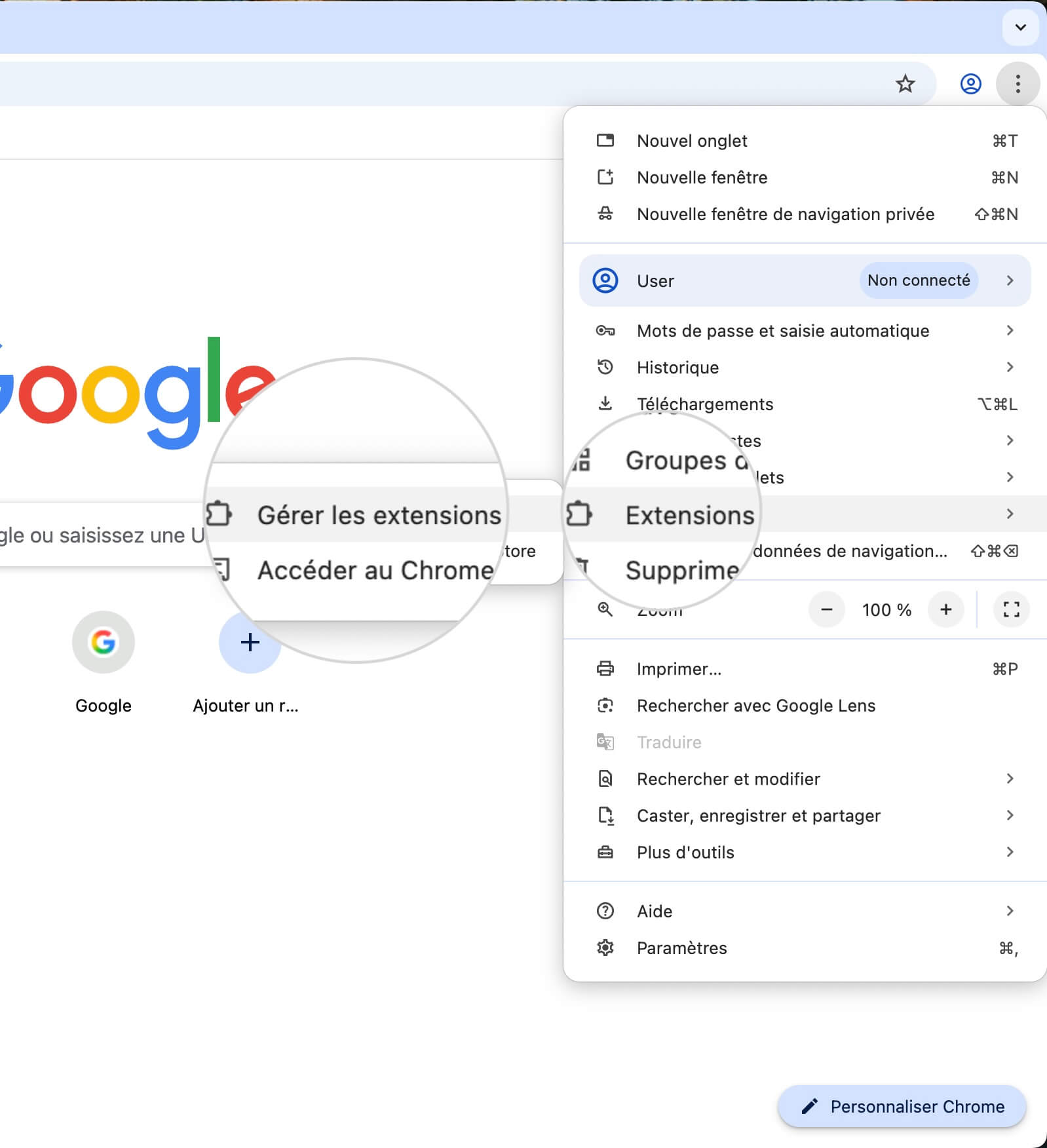
Task: Click the Téléchargements download icon
Action: click(x=605, y=404)
